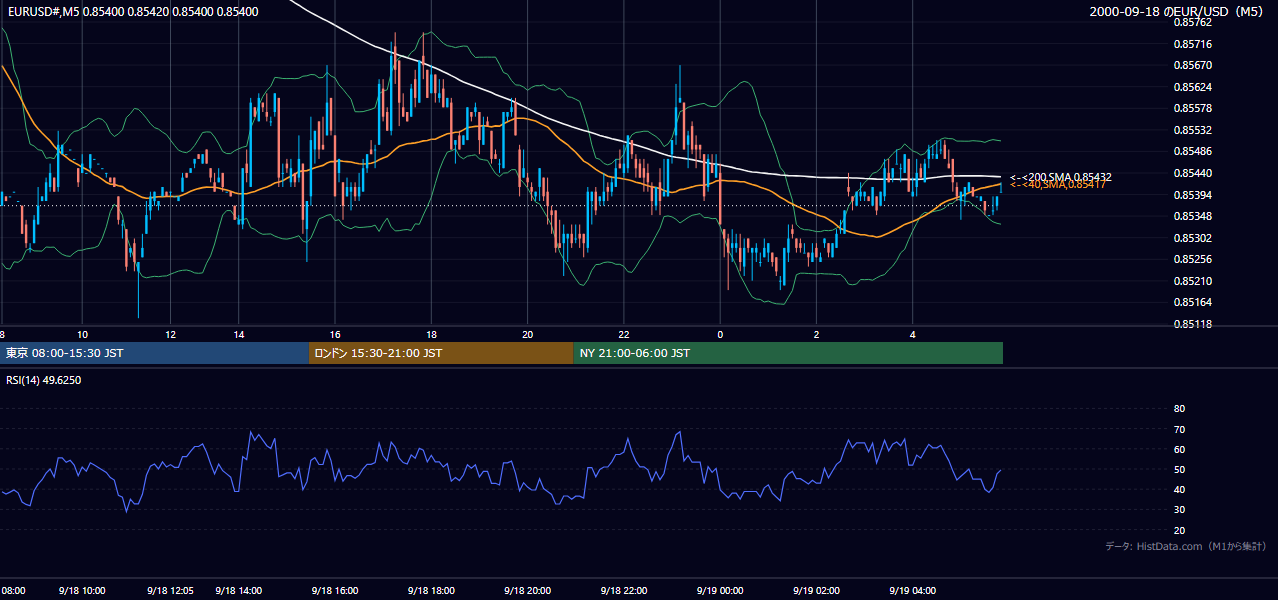Click the bottom 9/18 10:00 time label
The width and height of the screenshot is (1278, 600).
pos(82,591)
